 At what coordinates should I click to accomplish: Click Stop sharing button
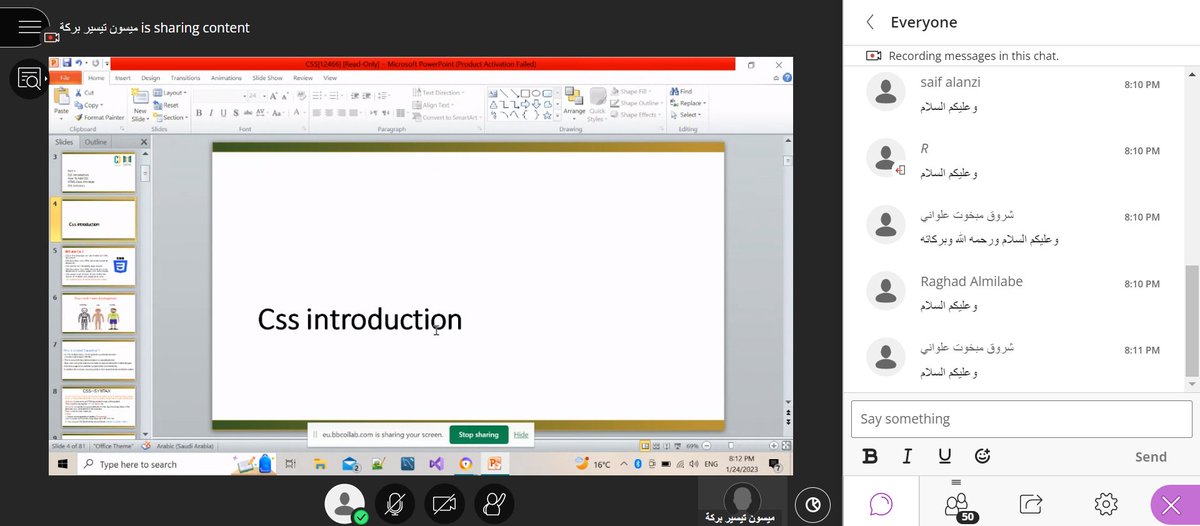(478, 435)
